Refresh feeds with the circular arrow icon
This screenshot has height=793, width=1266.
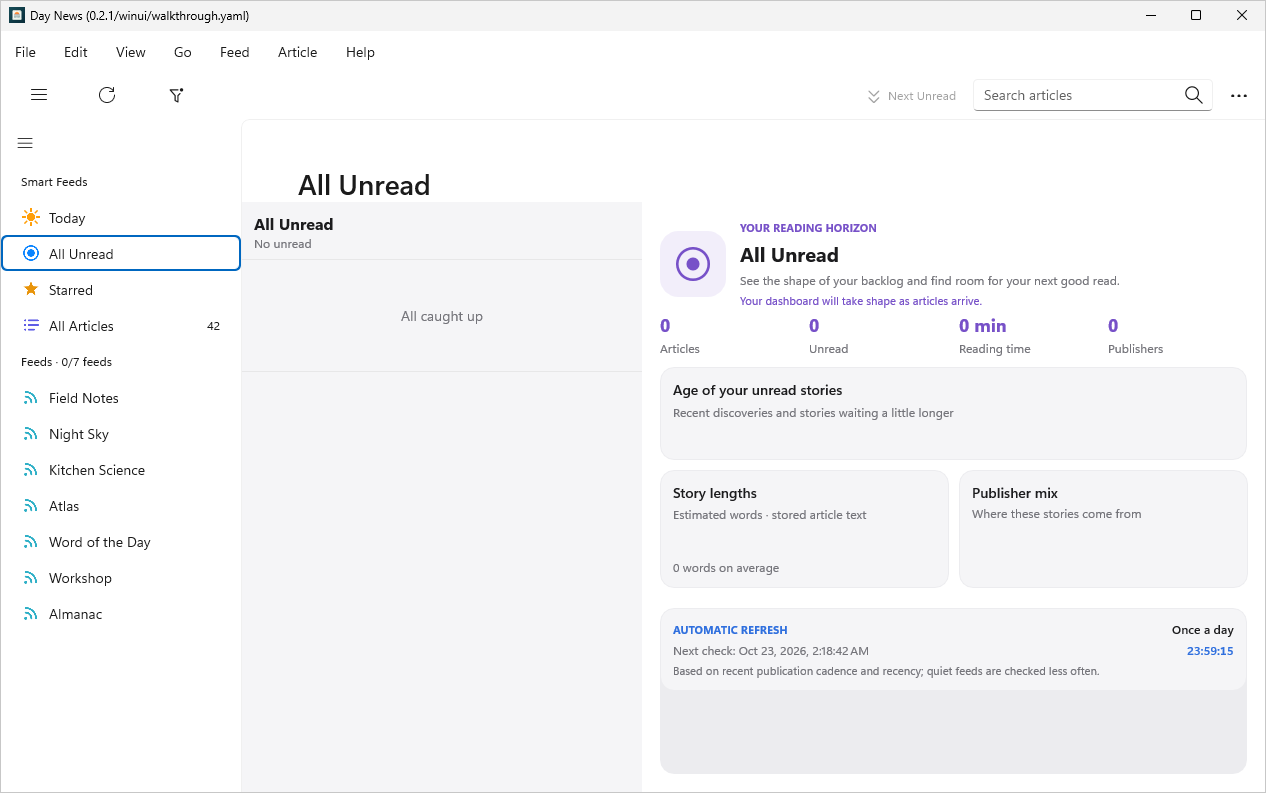tap(107, 95)
